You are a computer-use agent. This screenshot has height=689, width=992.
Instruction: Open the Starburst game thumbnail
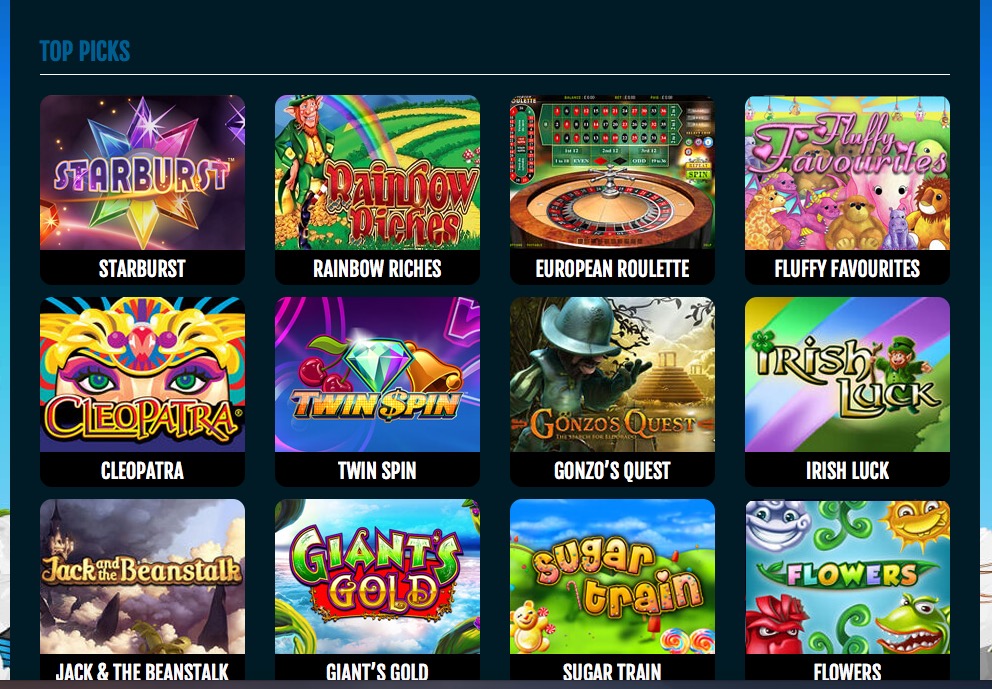pos(142,172)
